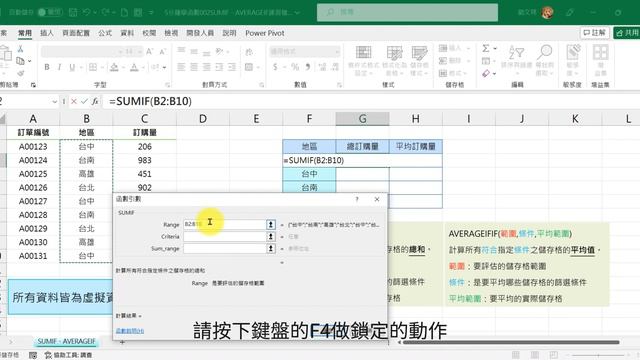This screenshot has height=360, width=640.
Task: Click the Range input field in dialog
Action: point(224,224)
